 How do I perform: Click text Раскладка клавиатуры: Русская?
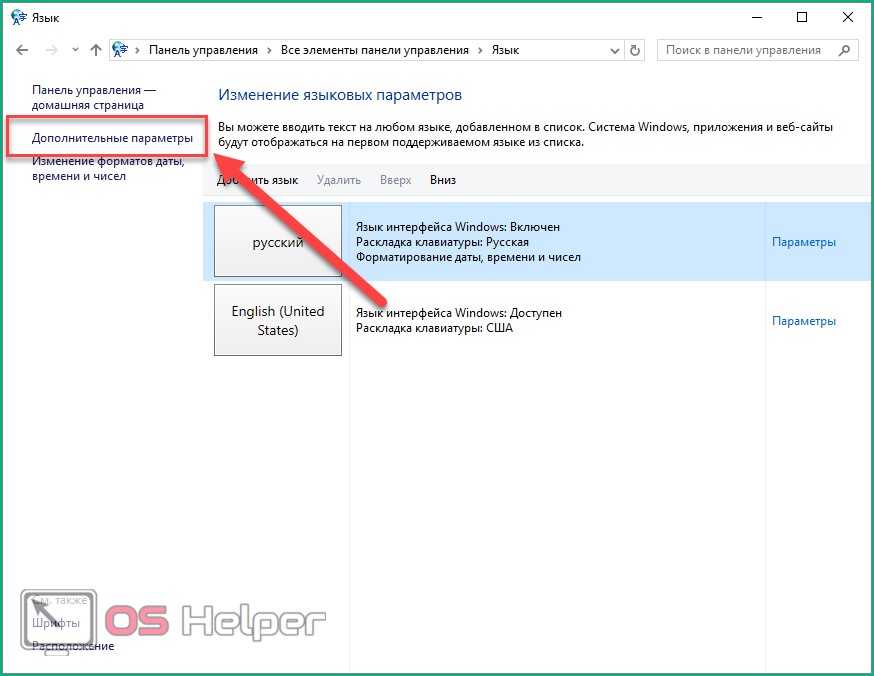coord(442,242)
